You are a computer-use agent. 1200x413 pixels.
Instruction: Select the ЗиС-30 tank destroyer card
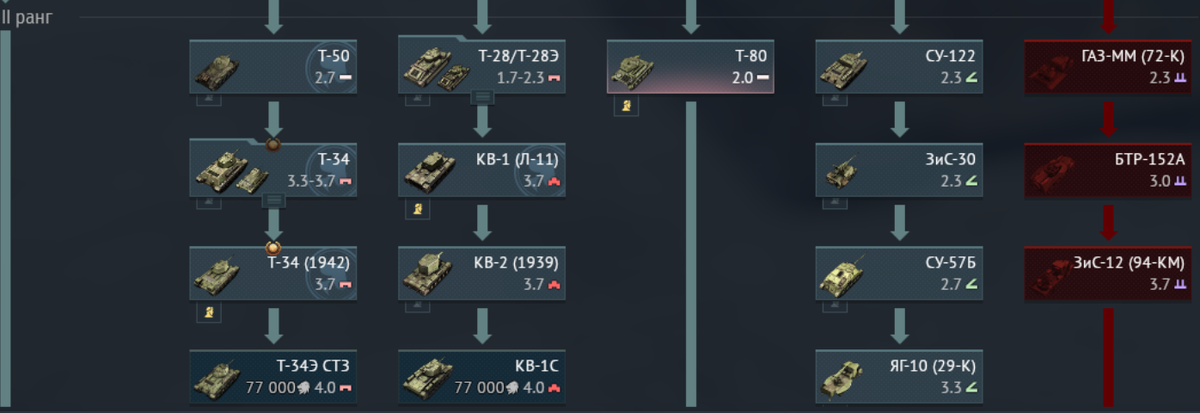point(899,171)
